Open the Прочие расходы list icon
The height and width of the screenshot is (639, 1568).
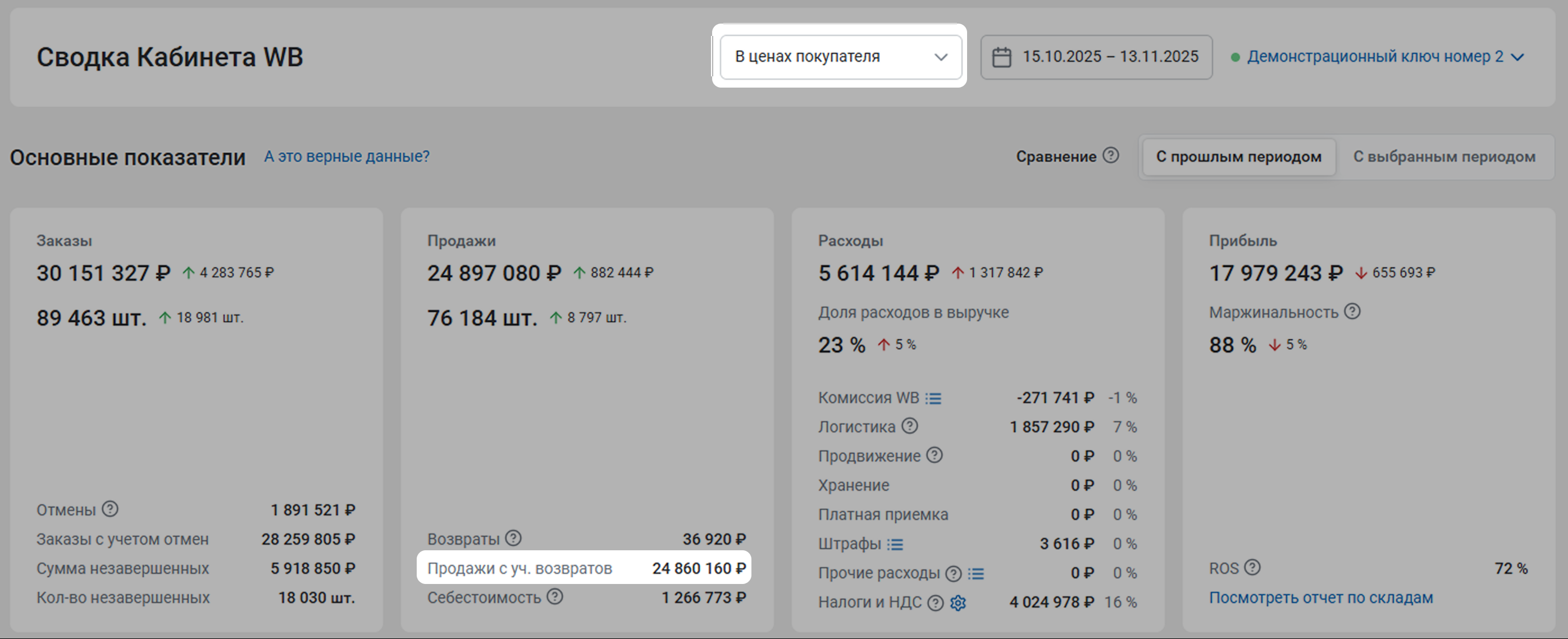point(976,573)
